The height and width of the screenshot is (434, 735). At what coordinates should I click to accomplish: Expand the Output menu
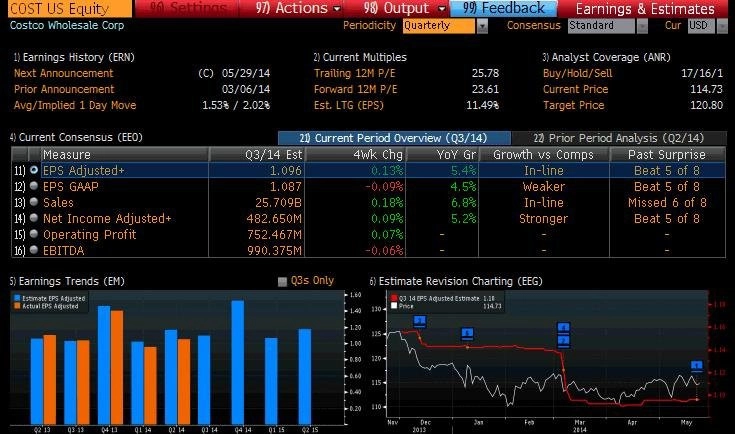coord(403,8)
